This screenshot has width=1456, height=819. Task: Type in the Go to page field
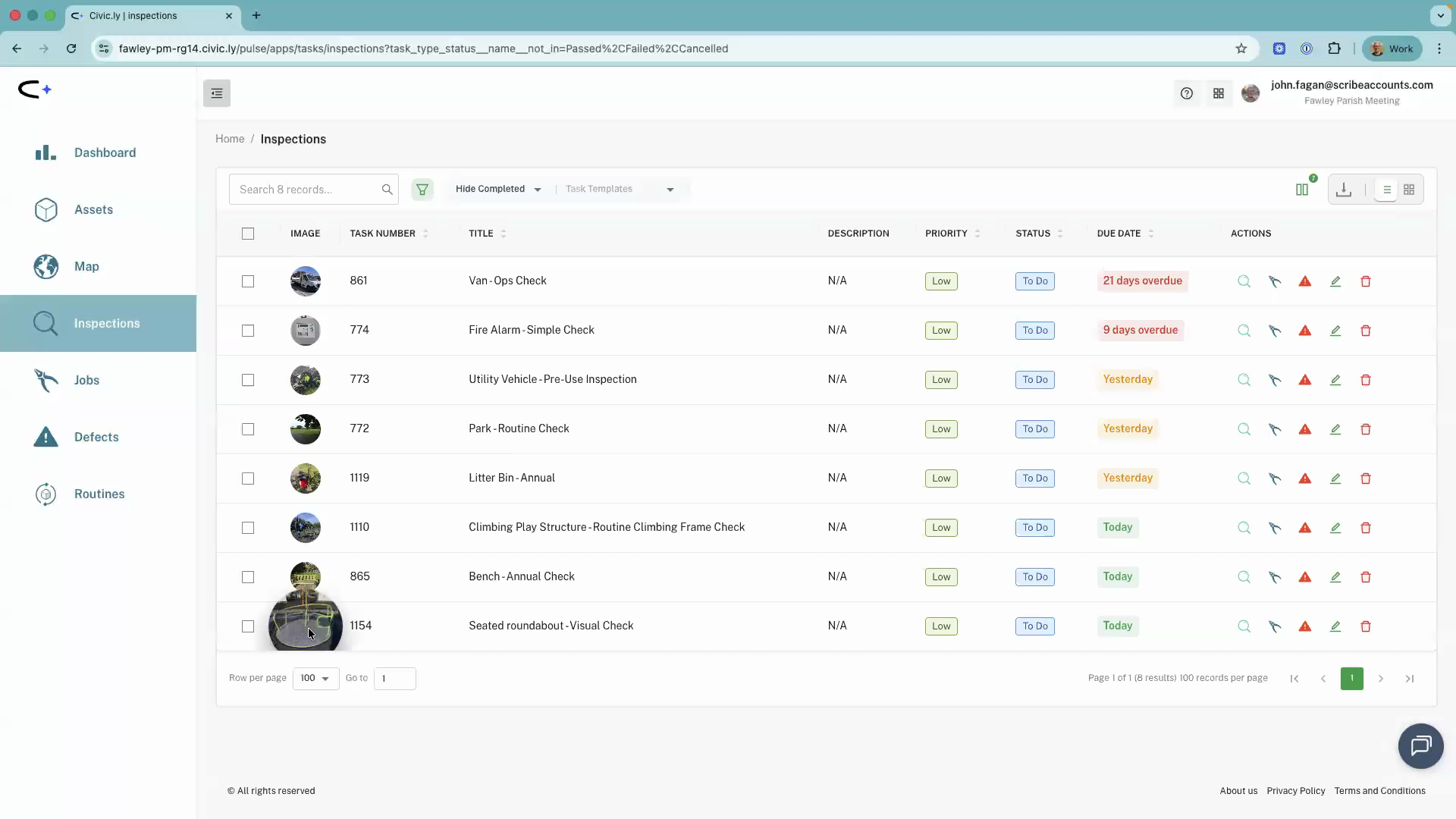[394, 678]
